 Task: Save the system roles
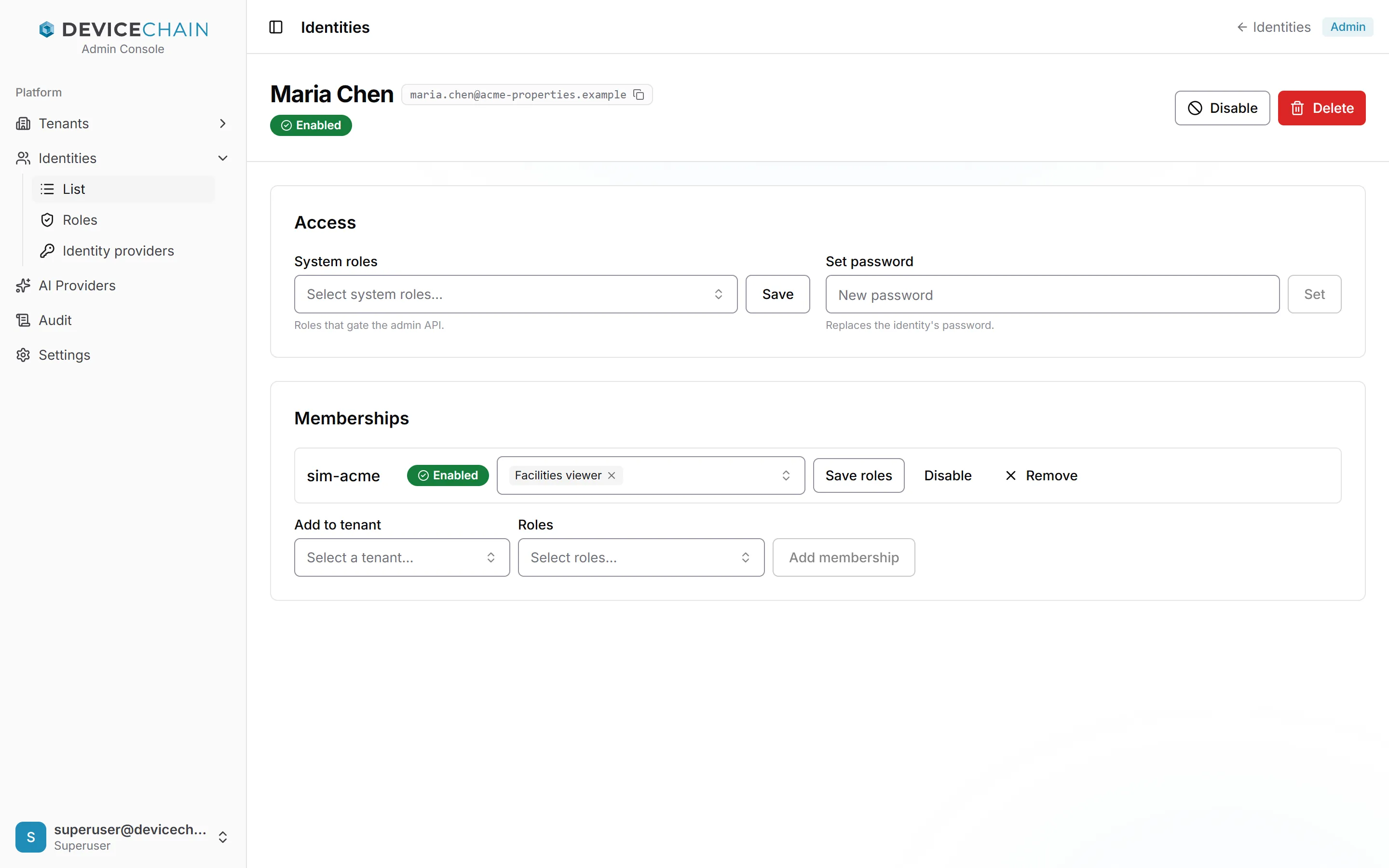[x=777, y=294]
